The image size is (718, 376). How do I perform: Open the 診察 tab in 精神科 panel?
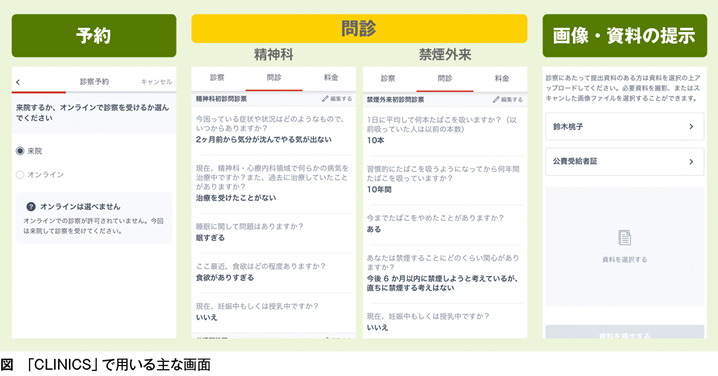[x=217, y=77]
